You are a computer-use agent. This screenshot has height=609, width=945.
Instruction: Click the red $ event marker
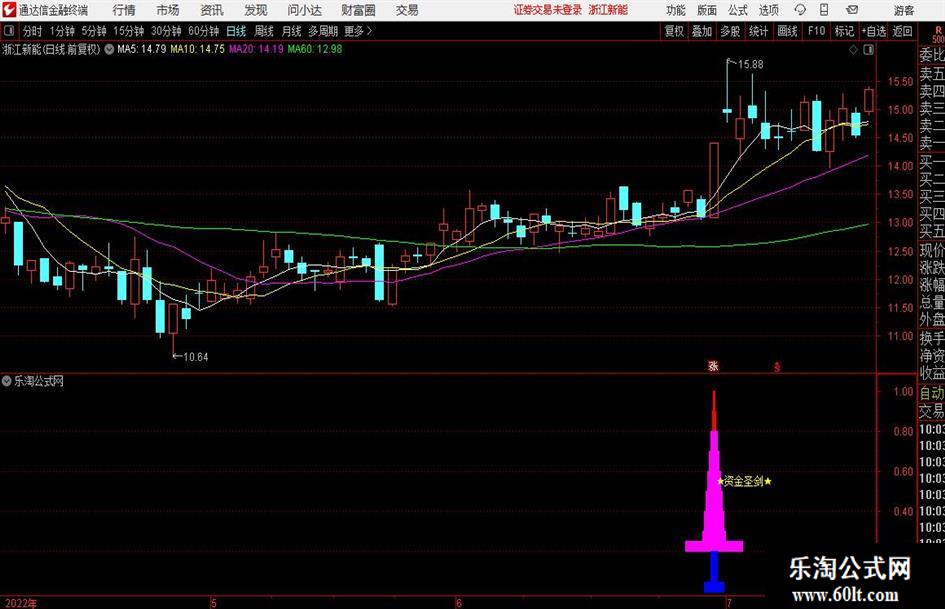[777, 367]
